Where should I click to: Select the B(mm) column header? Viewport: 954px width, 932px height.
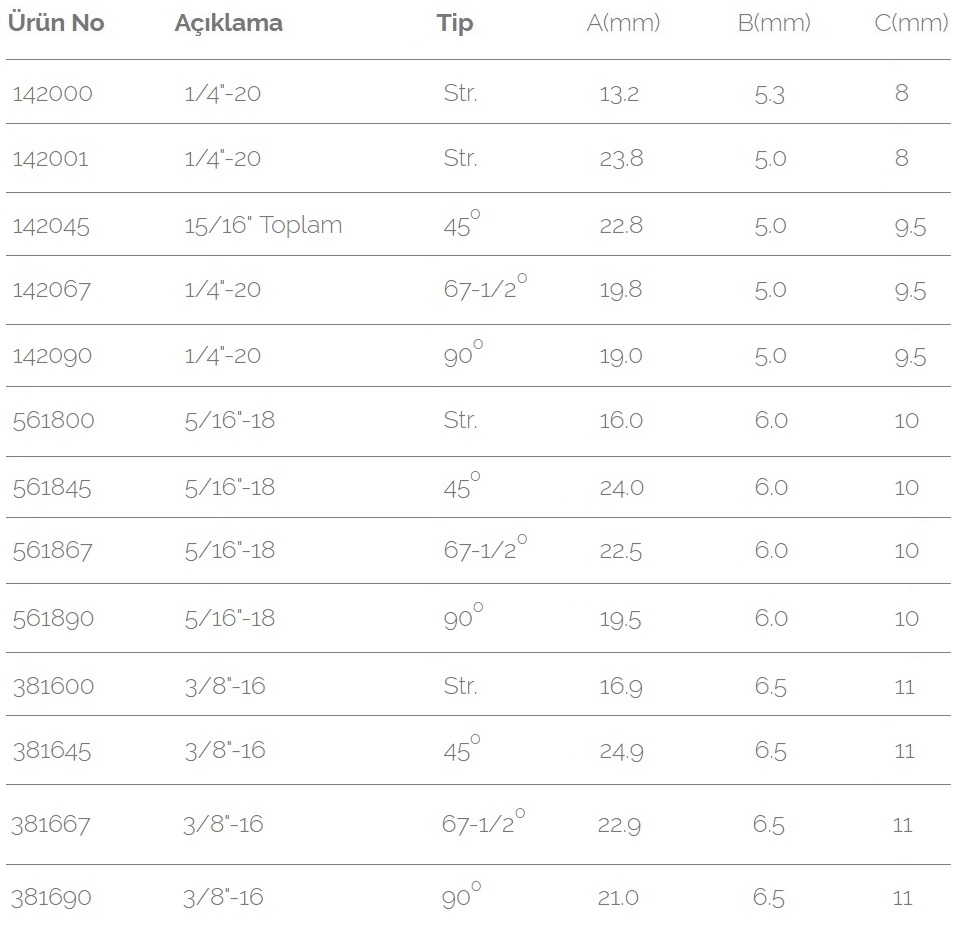[x=774, y=23]
